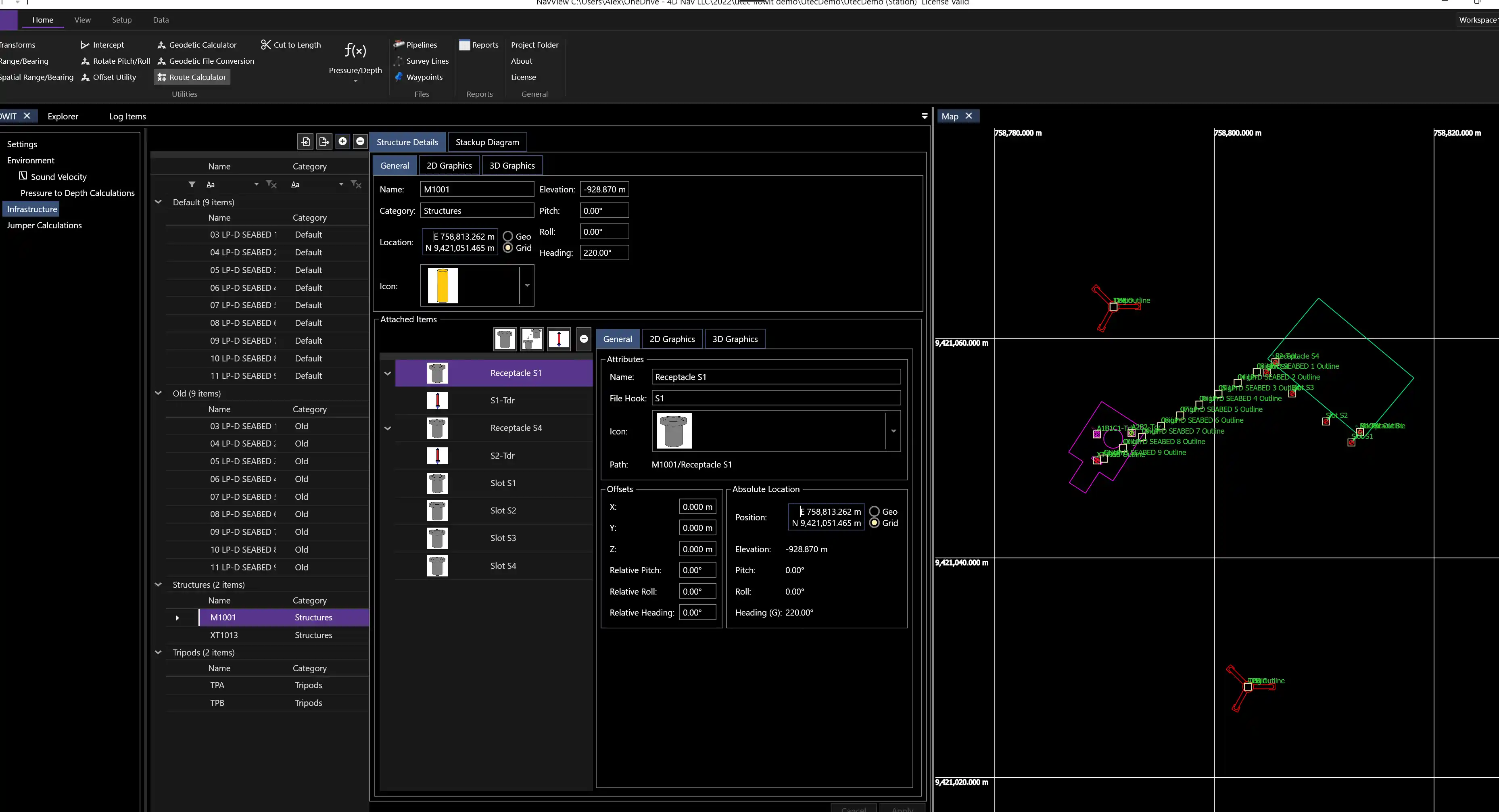Image resolution: width=1499 pixels, height=812 pixels.
Task: Open Jumper Calculations in sidebar
Action: pyautogui.click(x=44, y=225)
